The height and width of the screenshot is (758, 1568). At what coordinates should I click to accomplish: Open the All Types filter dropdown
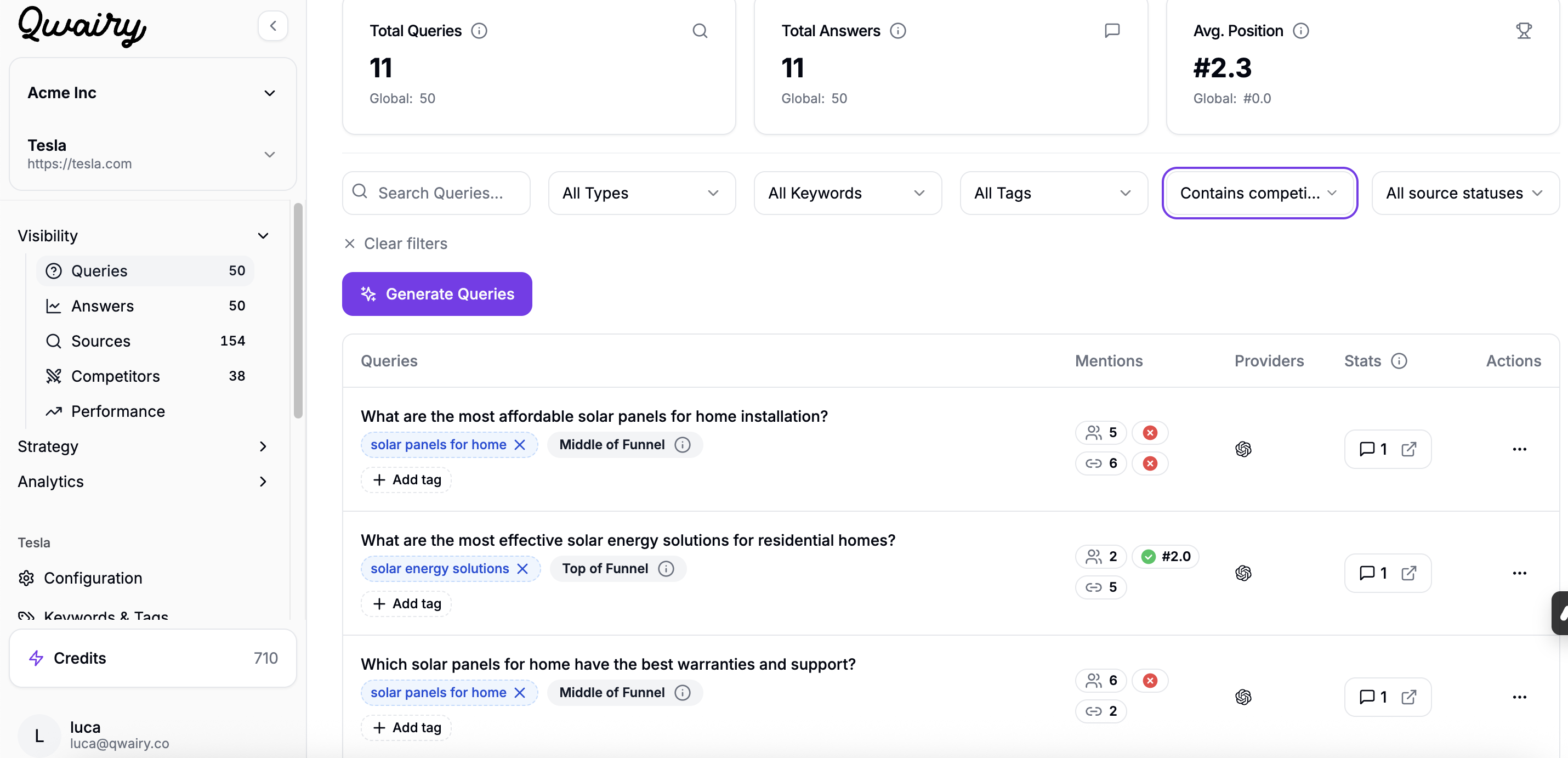coord(641,193)
